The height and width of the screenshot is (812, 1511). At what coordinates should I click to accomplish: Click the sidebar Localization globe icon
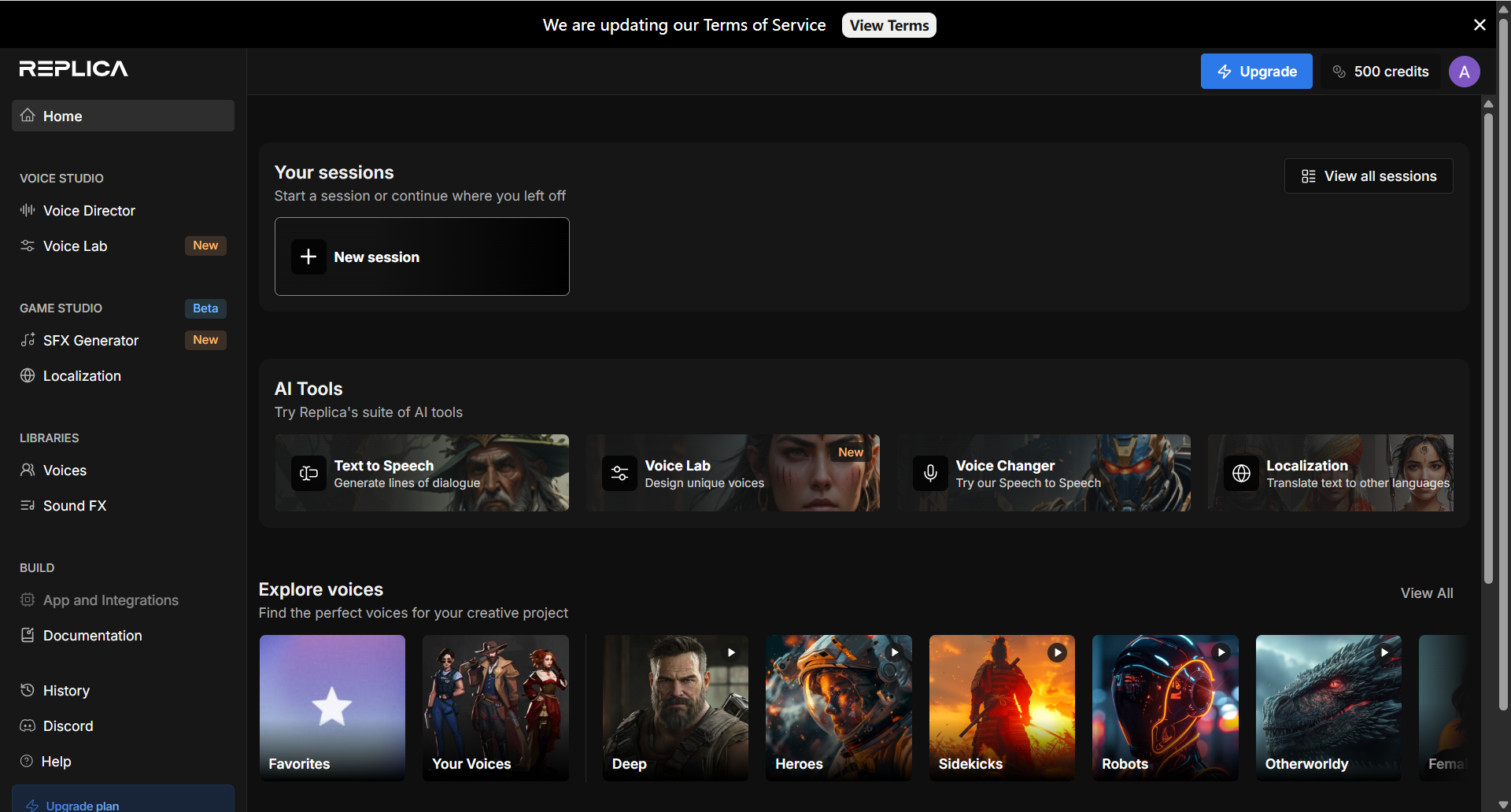28,375
